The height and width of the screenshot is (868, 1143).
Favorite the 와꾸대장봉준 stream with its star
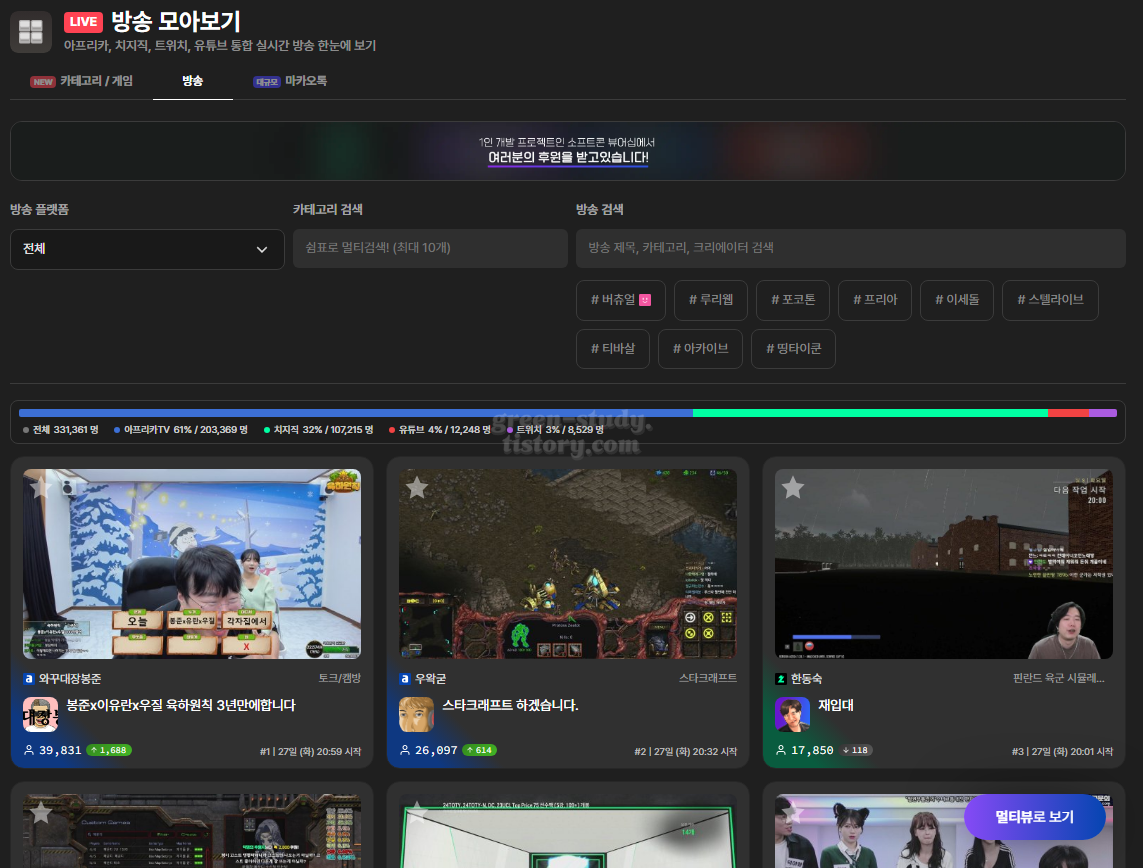(x=41, y=488)
